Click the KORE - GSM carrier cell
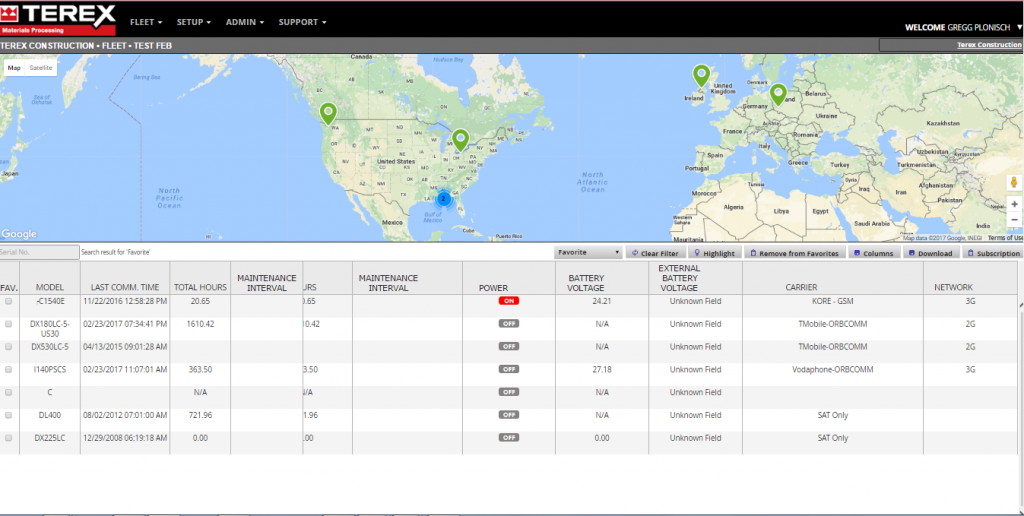Screen dimensions: 1024x516 (833, 301)
